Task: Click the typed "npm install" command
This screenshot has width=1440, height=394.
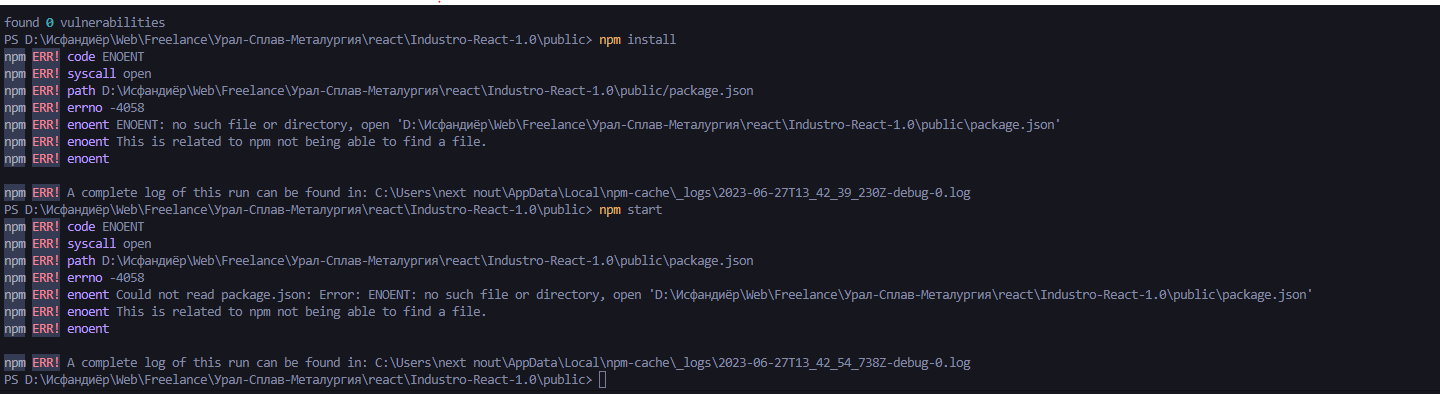Action: pos(638,40)
